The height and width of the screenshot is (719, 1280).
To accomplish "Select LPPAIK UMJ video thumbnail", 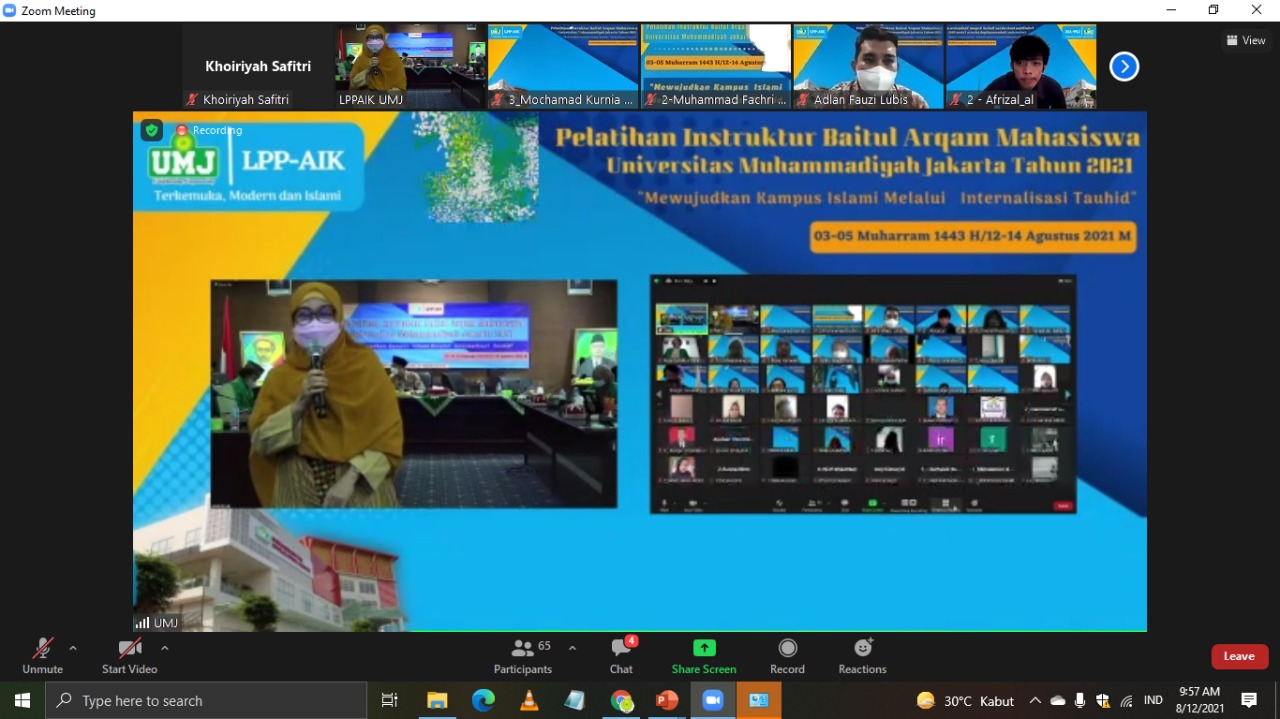I will point(411,67).
